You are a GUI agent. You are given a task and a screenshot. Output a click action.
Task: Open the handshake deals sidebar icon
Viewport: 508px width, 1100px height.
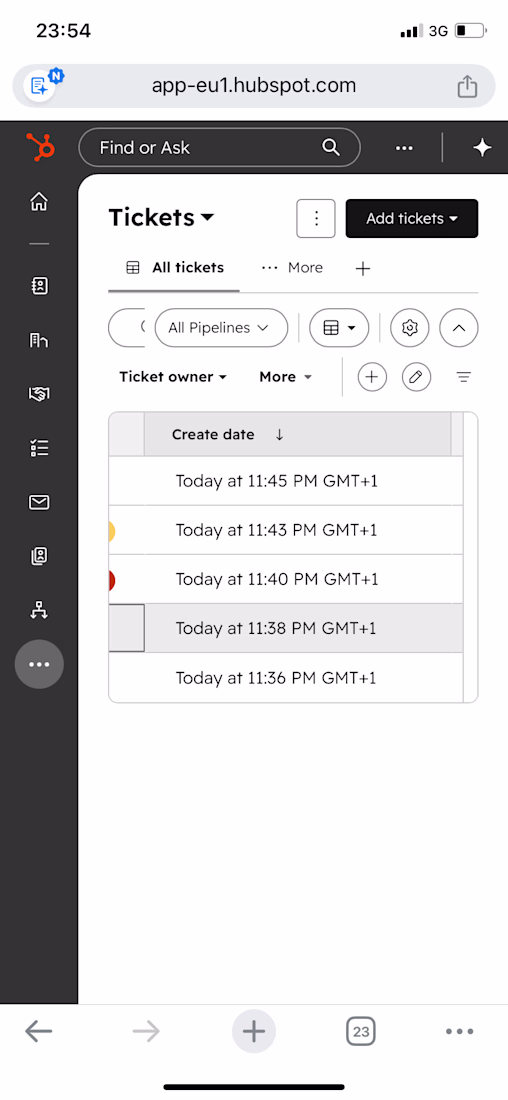coord(39,394)
